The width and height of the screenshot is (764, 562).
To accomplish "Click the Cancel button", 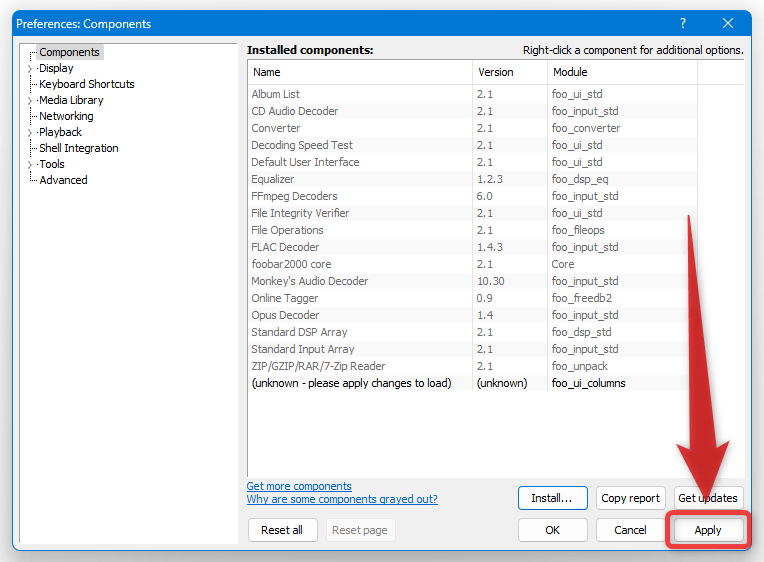I will coord(630,530).
